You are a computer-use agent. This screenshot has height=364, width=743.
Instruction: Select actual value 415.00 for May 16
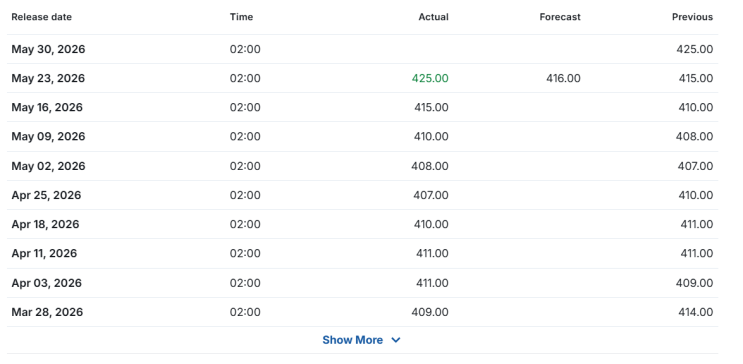[431, 108]
